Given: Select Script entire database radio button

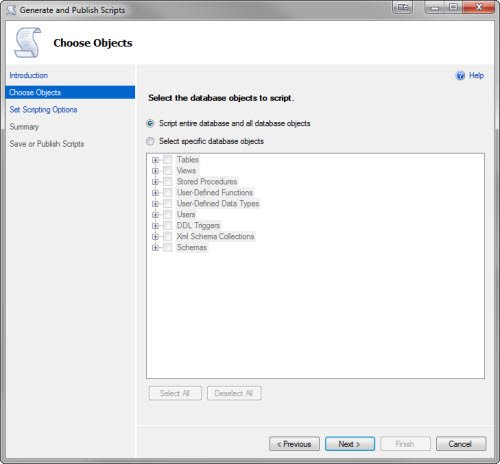Looking at the screenshot, I should pyautogui.click(x=150, y=124).
